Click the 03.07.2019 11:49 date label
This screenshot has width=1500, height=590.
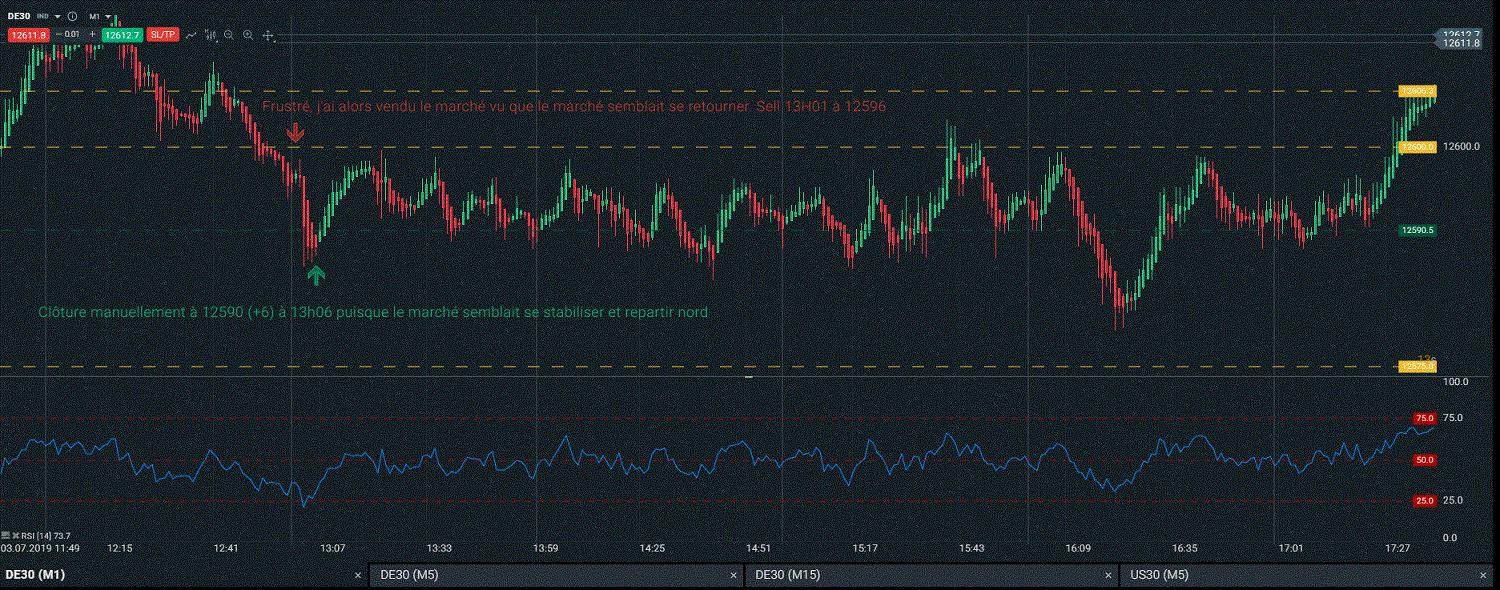click(x=40, y=548)
